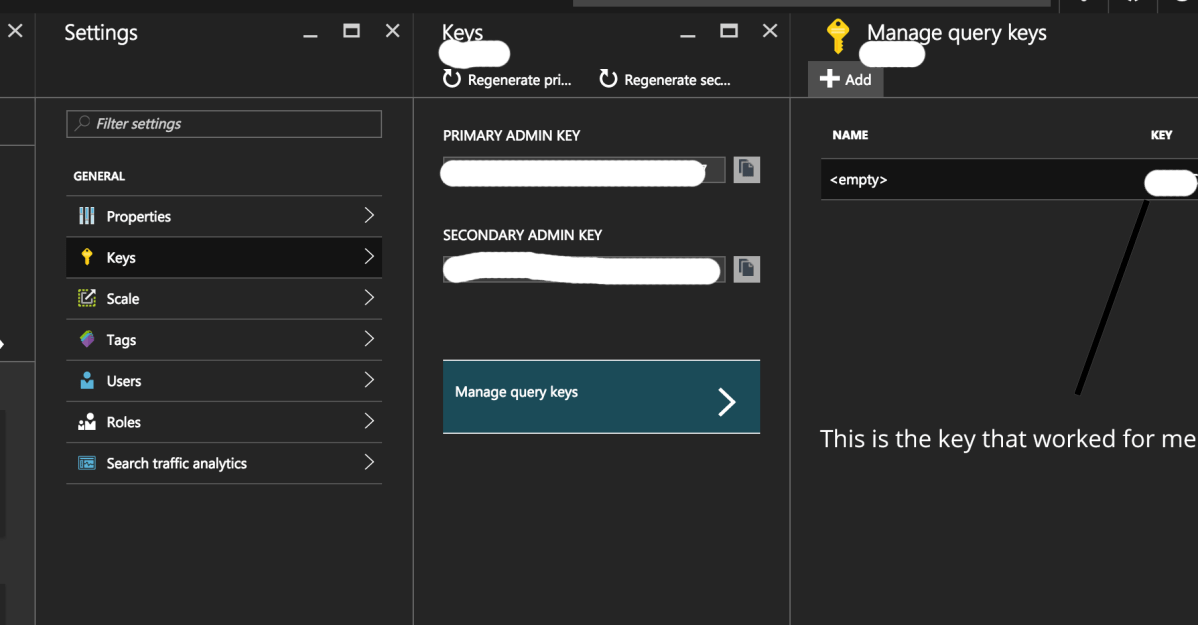Click the Tags icon
Image resolution: width=1198 pixels, height=625 pixels.
pyautogui.click(x=87, y=339)
